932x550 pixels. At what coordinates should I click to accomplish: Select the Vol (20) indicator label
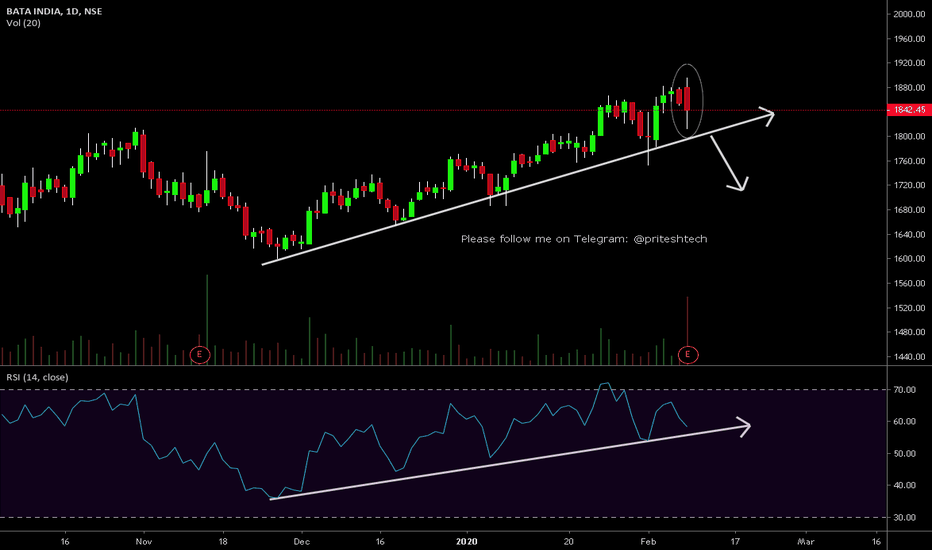(x=24, y=23)
